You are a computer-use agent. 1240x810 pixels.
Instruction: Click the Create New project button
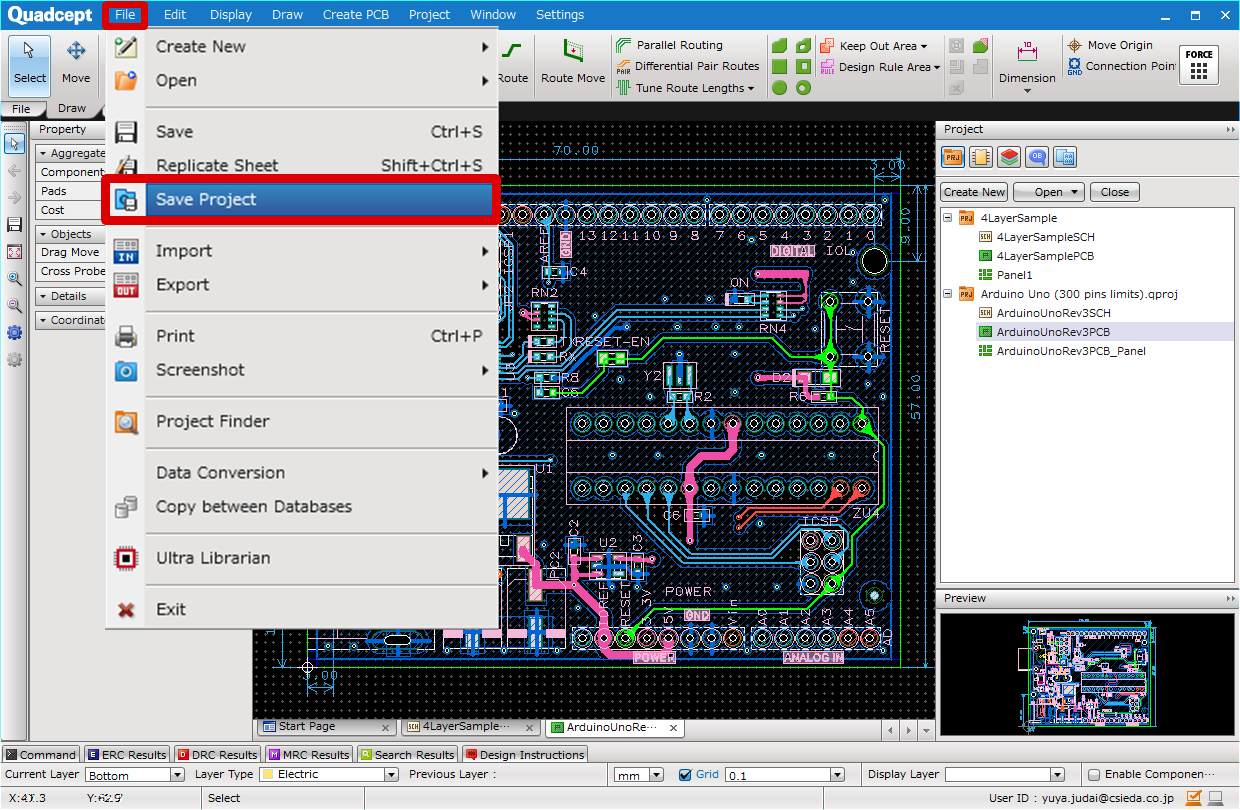pos(974,192)
